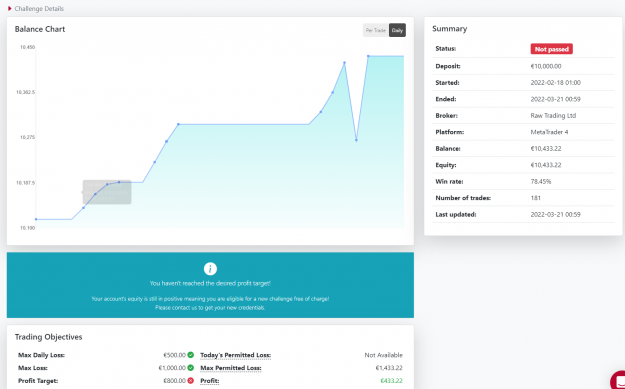Click the Ended date value in Summary
The width and height of the screenshot is (625, 389).
point(555,99)
